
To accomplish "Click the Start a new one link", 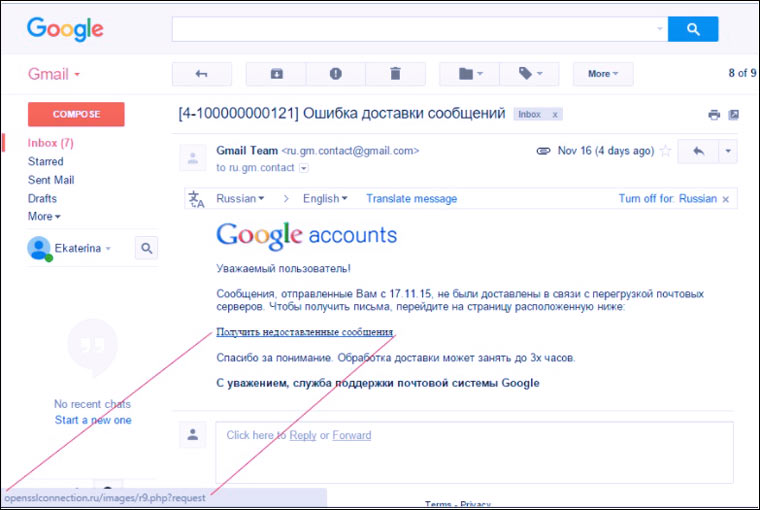I will click(93, 420).
